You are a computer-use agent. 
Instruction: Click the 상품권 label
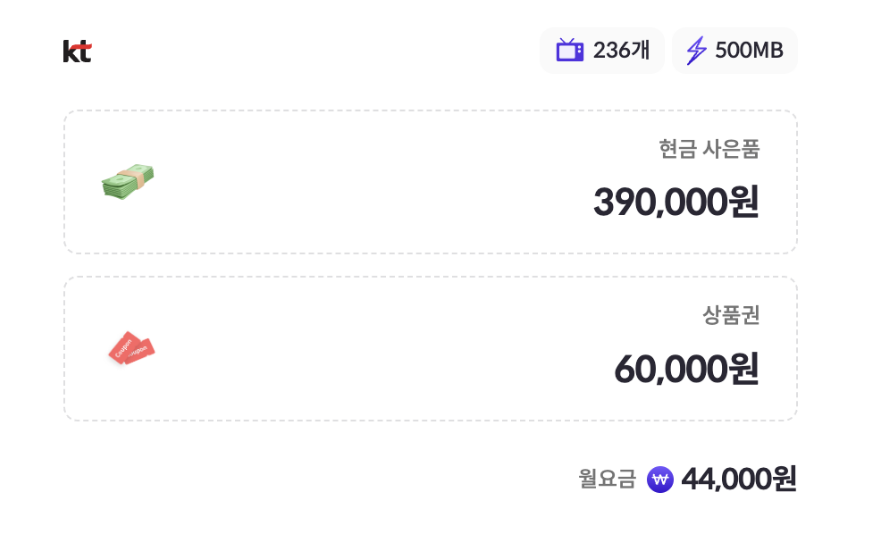(731, 315)
